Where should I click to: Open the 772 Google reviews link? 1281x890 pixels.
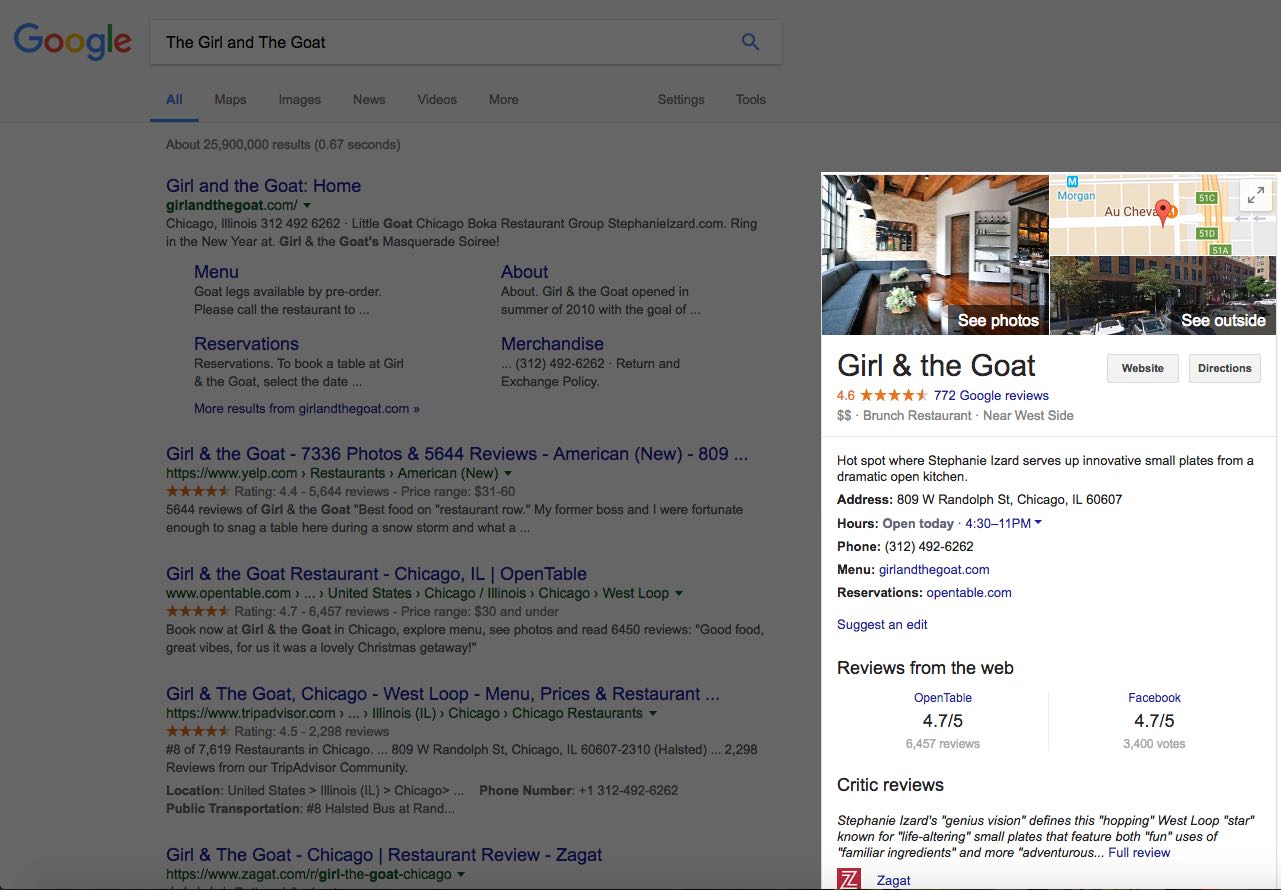coord(991,395)
